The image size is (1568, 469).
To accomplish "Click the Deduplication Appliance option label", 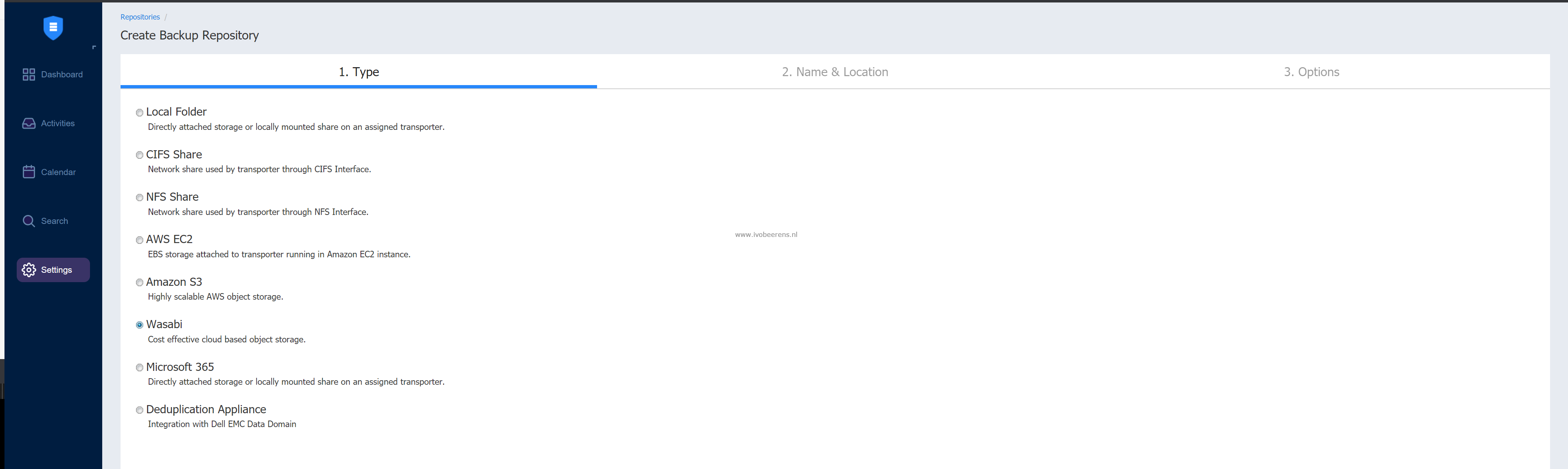I will coord(206,410).
